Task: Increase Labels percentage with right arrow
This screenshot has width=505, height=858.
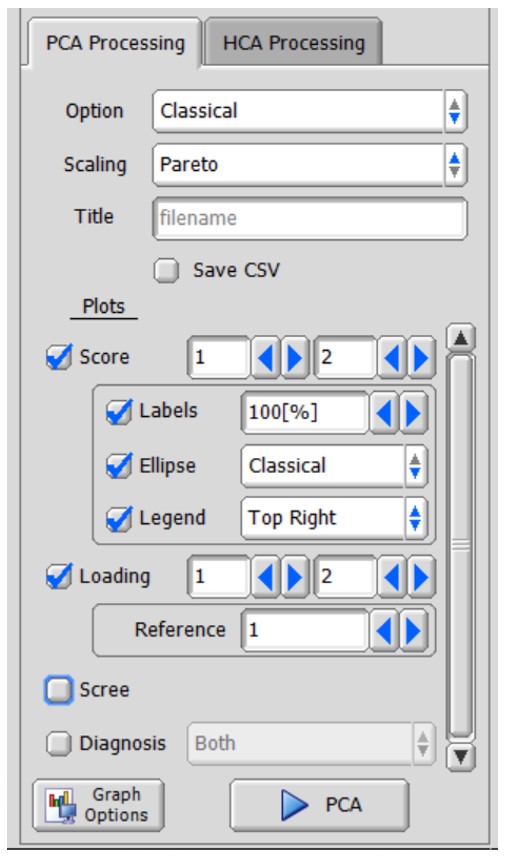Action: click(414, 413)
